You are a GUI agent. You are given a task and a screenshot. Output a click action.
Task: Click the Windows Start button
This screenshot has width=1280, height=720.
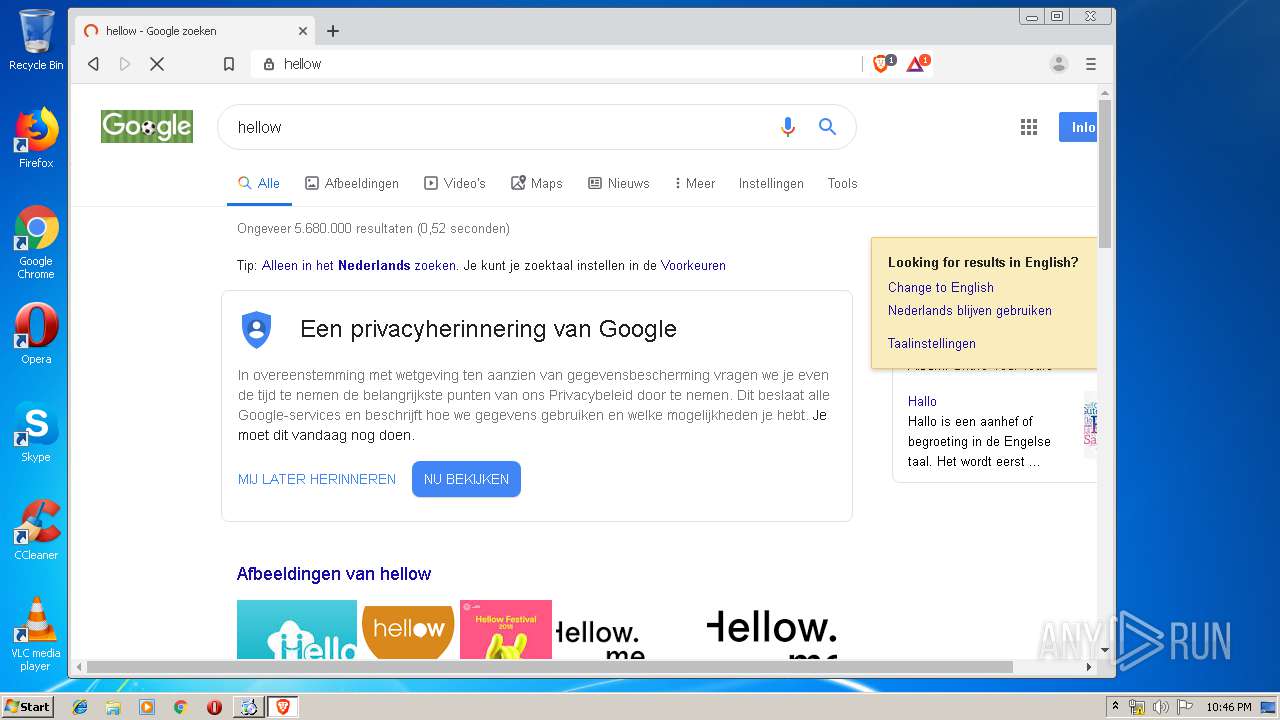point(27,707)
